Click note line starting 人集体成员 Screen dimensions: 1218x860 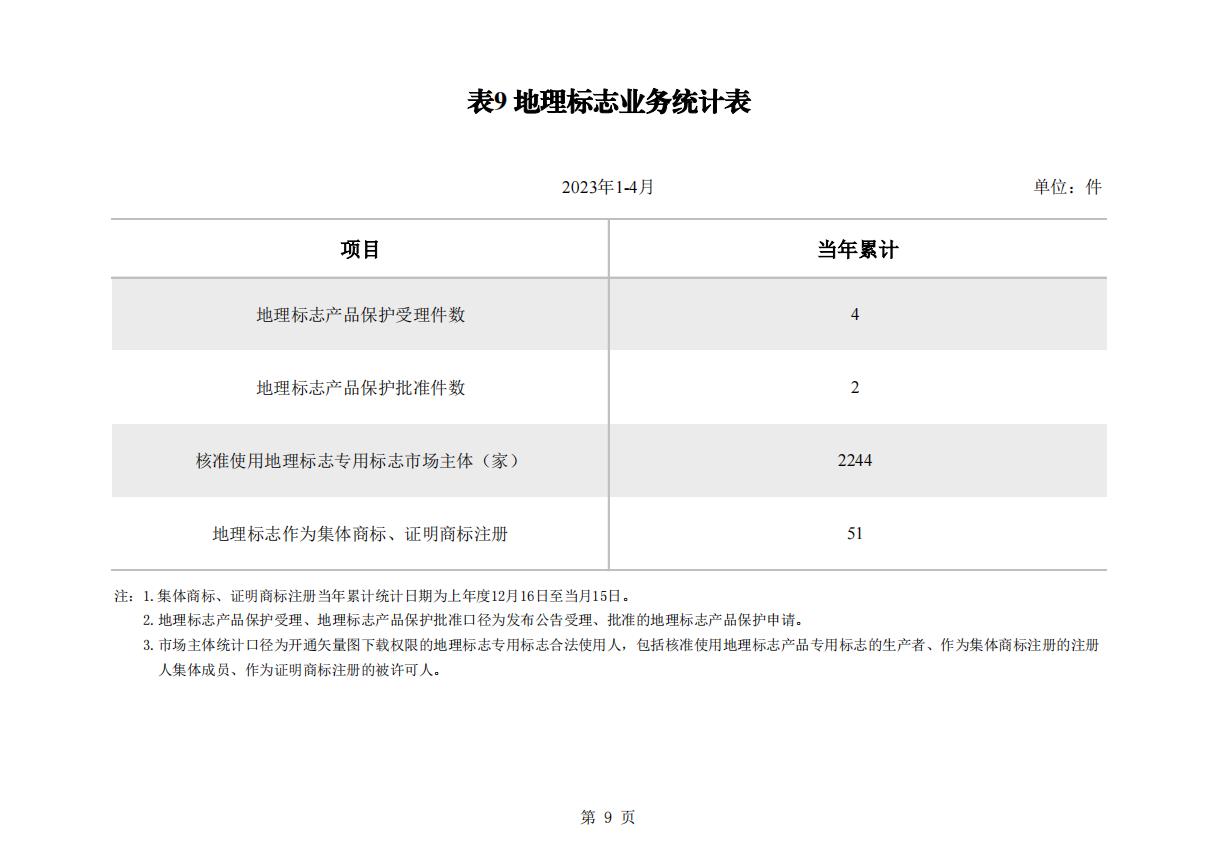[301, 671]
